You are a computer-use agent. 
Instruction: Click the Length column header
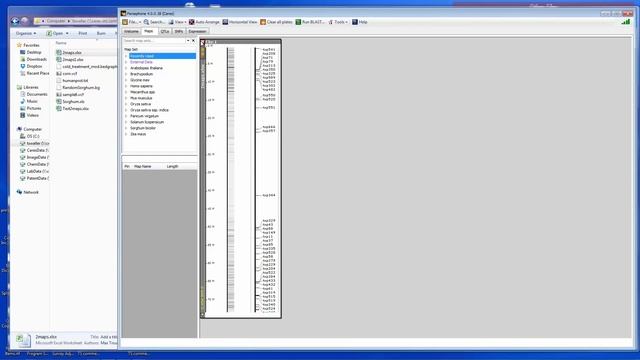(x=172, y=167)
